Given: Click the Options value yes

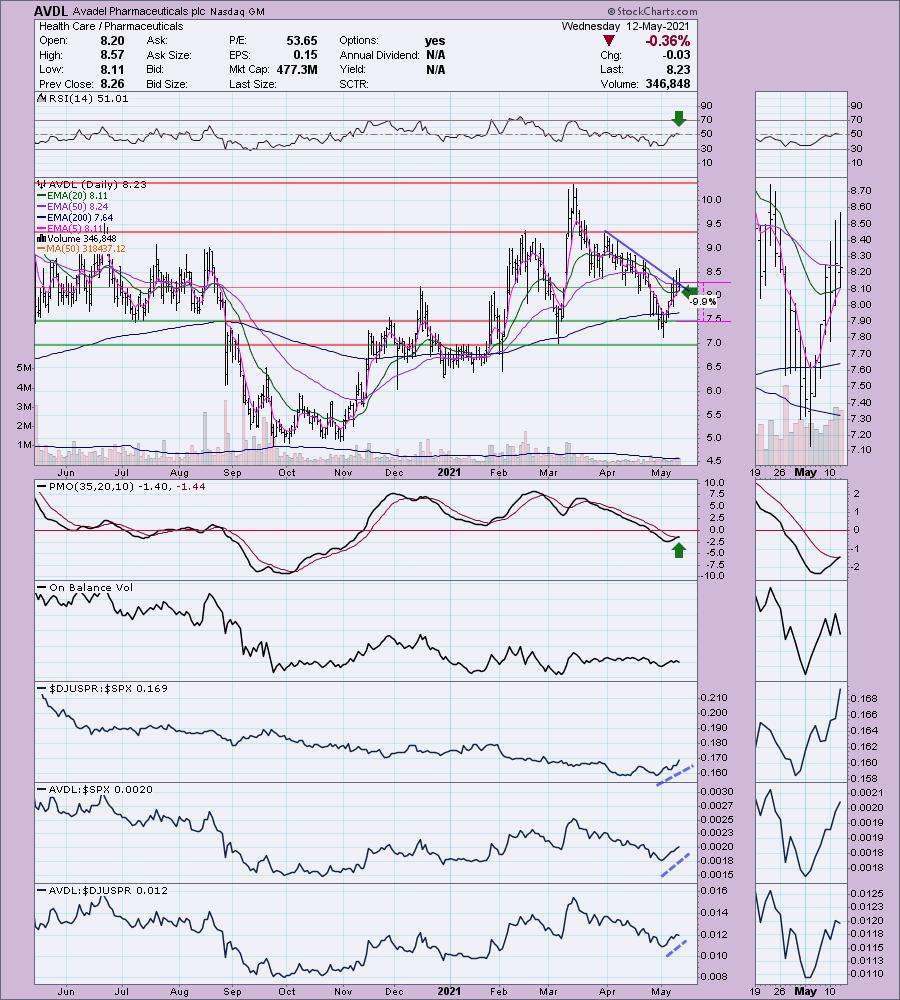Looking at the screenshot, I should [x=435, y=41].
